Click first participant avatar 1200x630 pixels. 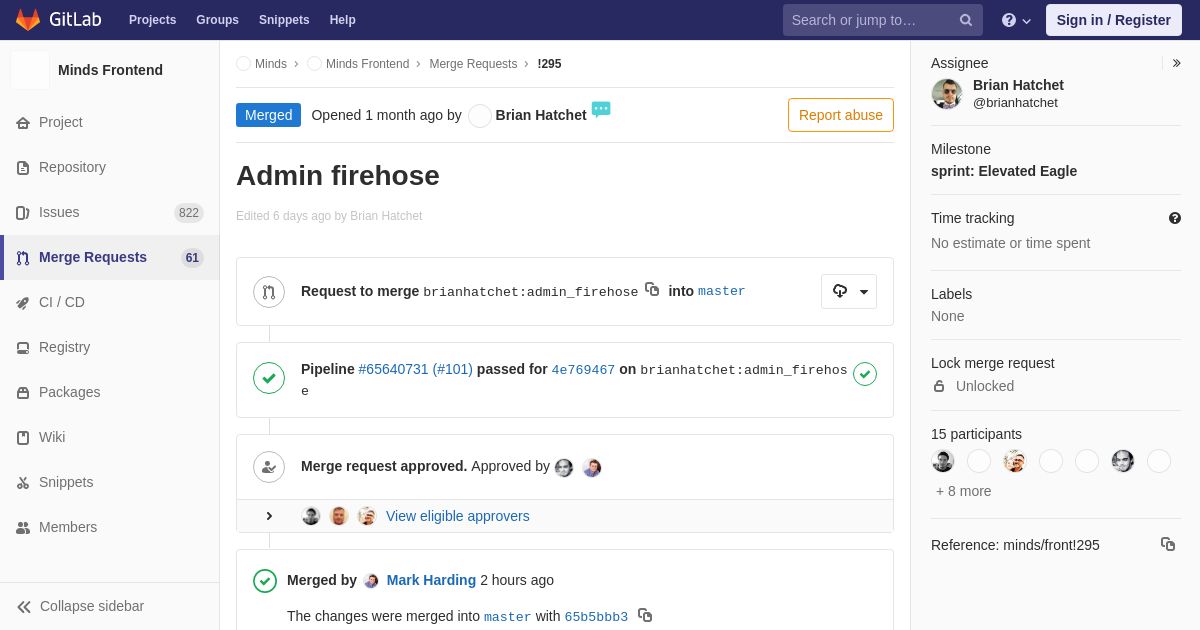click(x=943, y=461)
